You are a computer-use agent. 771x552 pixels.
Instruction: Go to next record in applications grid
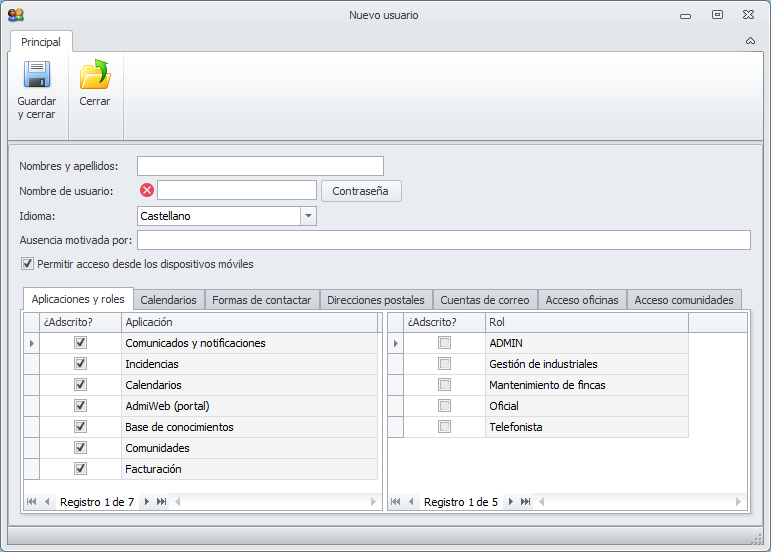146,501
